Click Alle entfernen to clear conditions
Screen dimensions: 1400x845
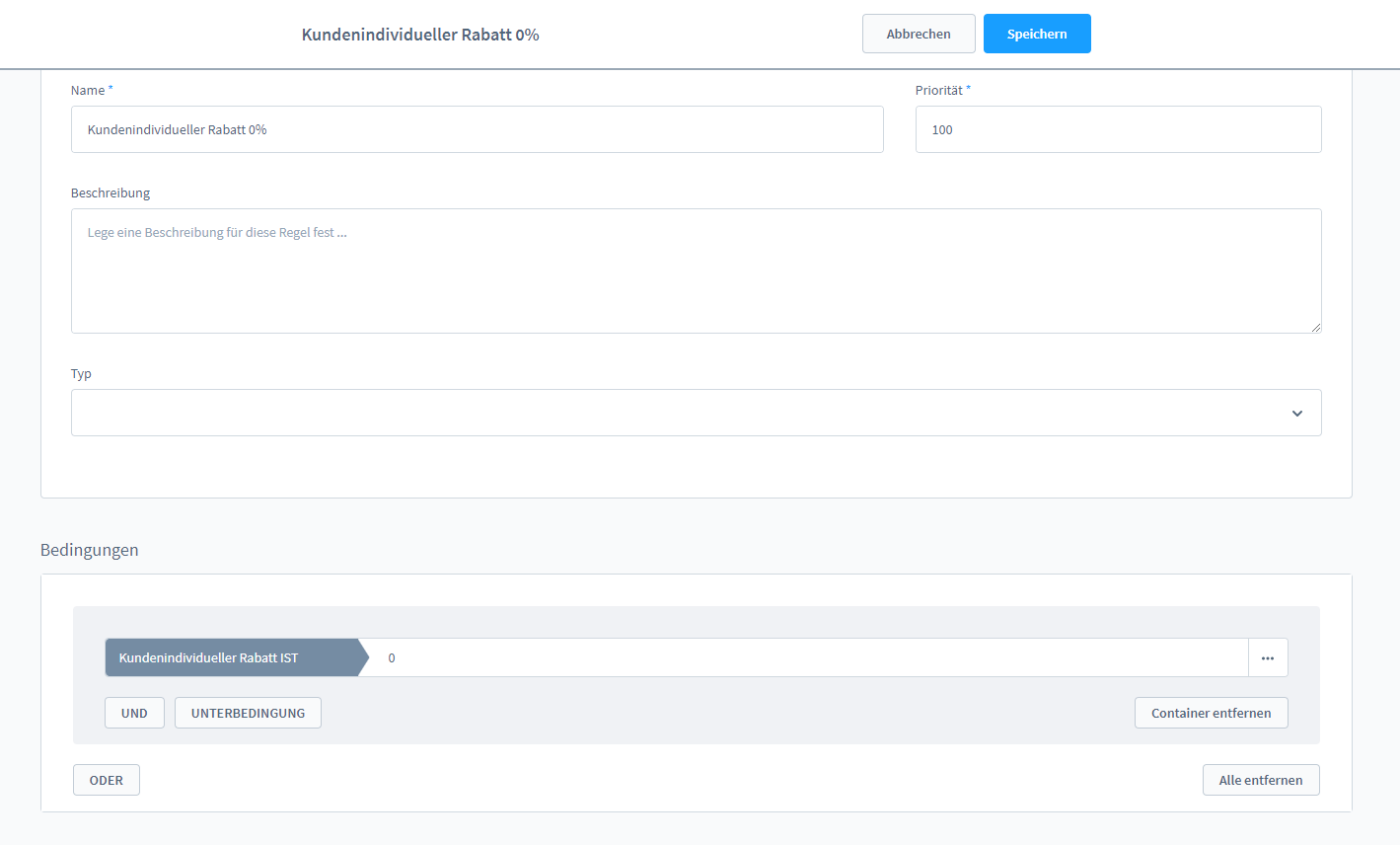tap(1260, 780)
